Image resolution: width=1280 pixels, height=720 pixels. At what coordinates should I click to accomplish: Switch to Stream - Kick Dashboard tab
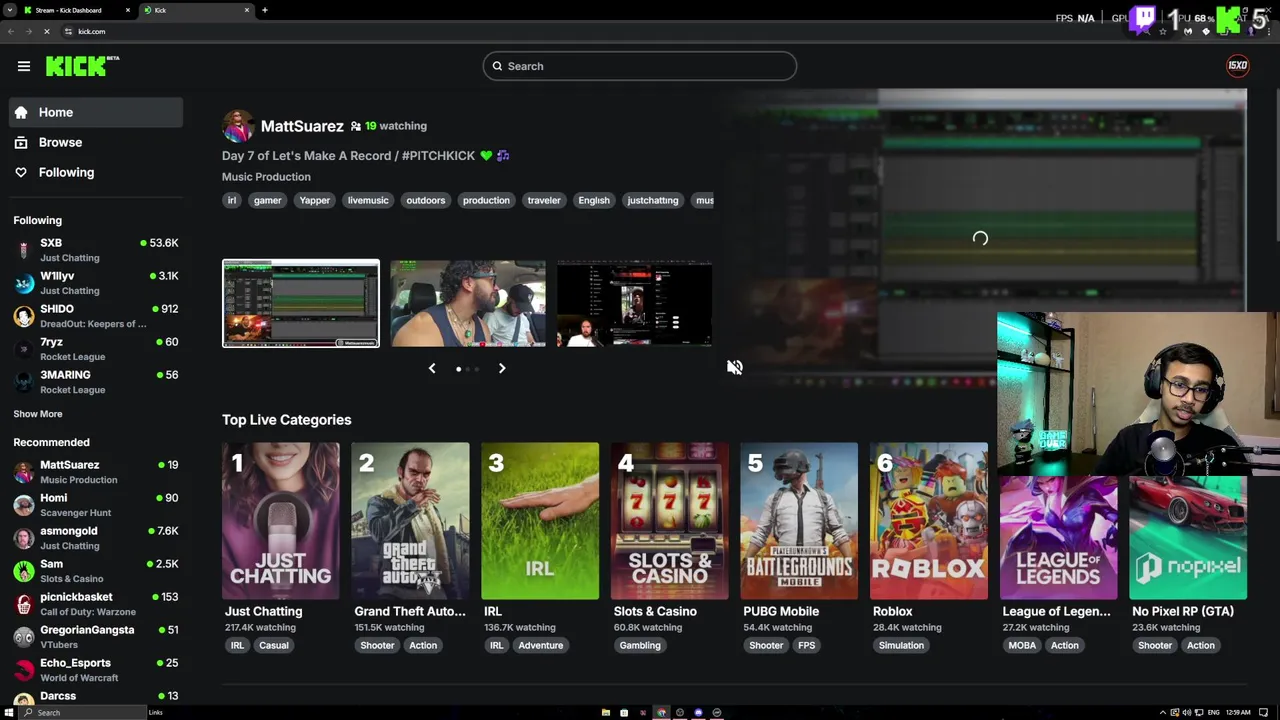(x=75, y=10)
